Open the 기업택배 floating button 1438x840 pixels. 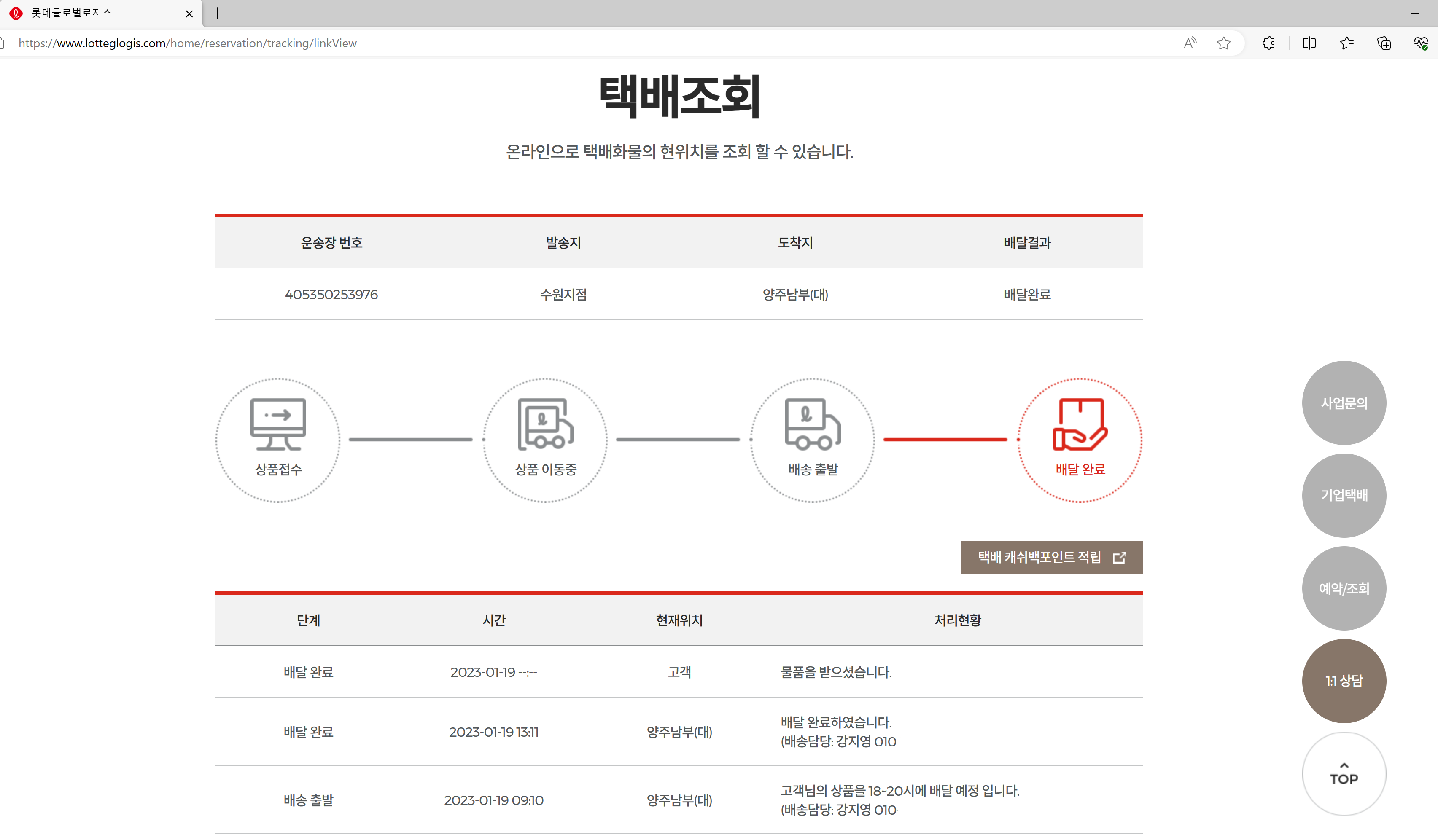tap(1344, 496)
